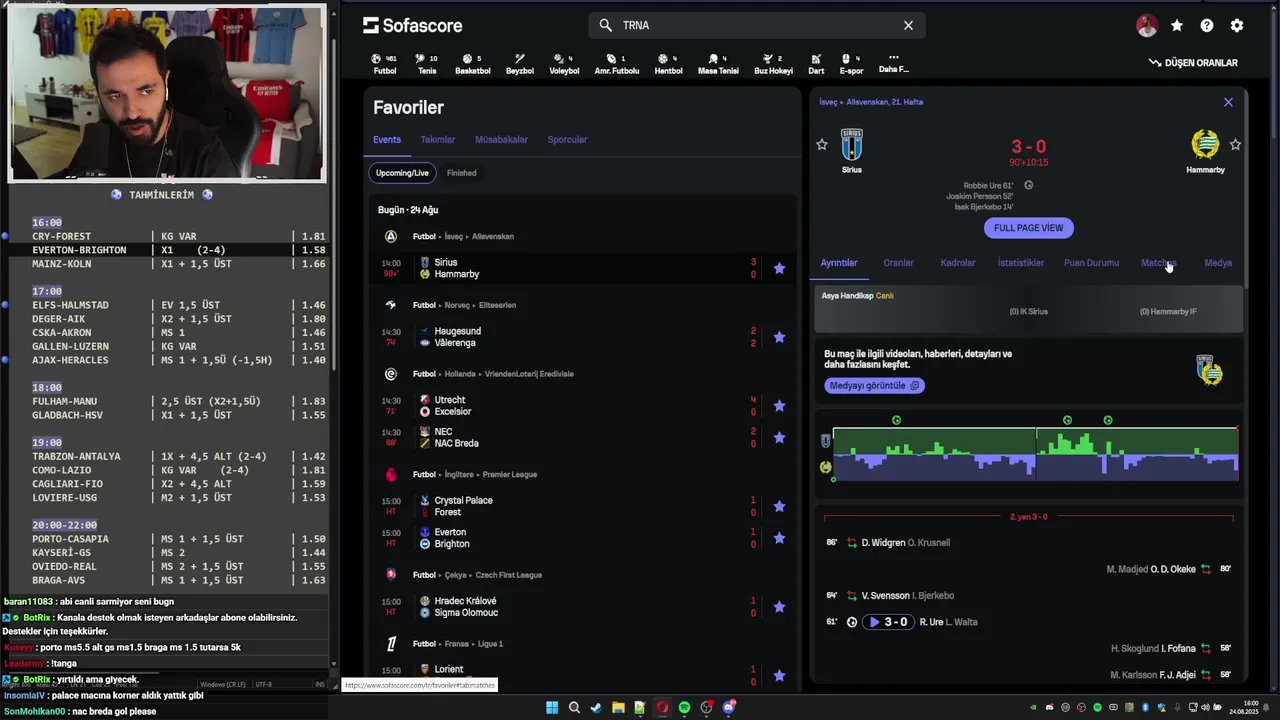The height and width of the screenshot is (720, 1280).
Task: Open the Premier League header link
Action: tap(509, 475)
